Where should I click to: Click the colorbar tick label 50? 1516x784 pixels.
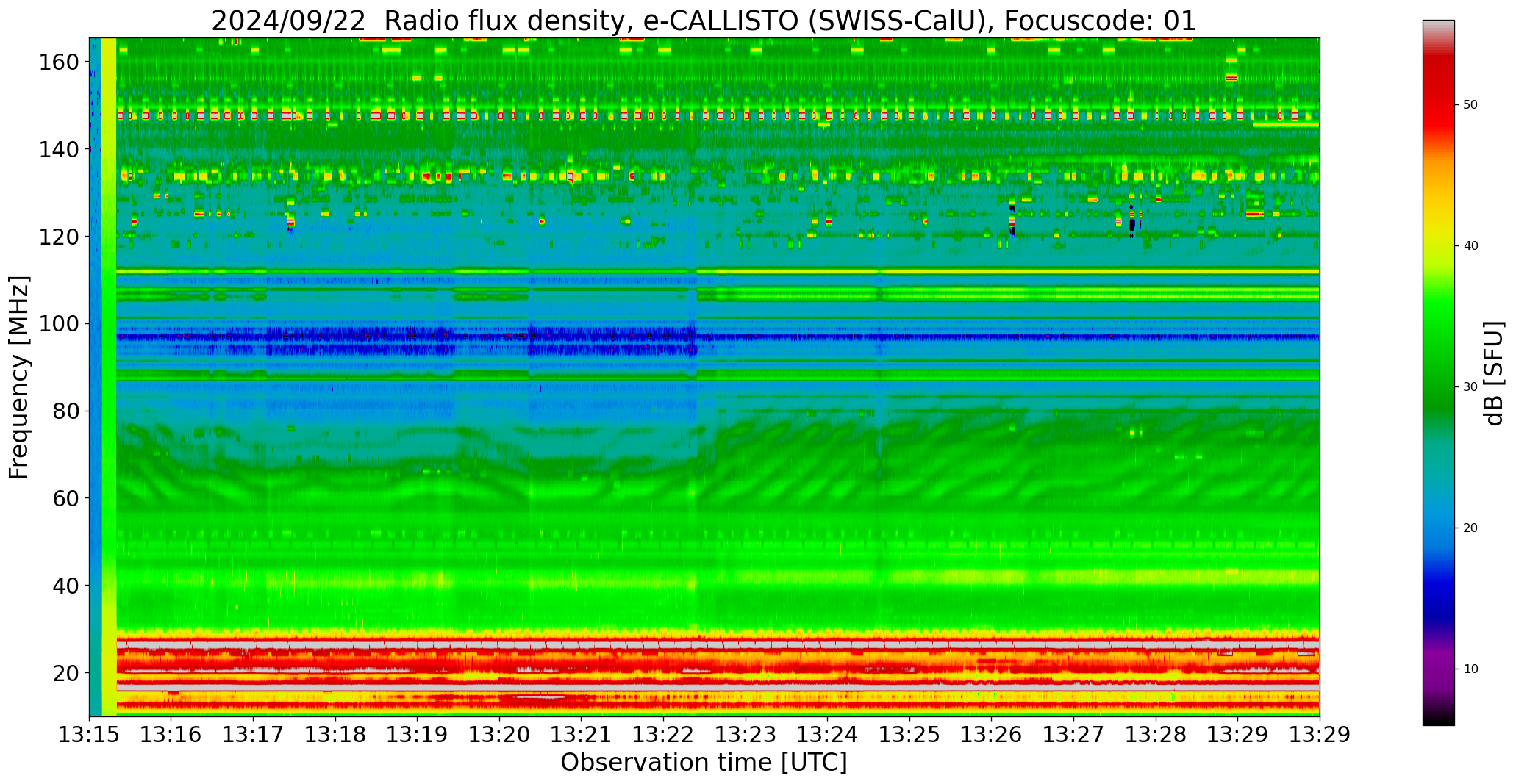[x=1470, y=105]
